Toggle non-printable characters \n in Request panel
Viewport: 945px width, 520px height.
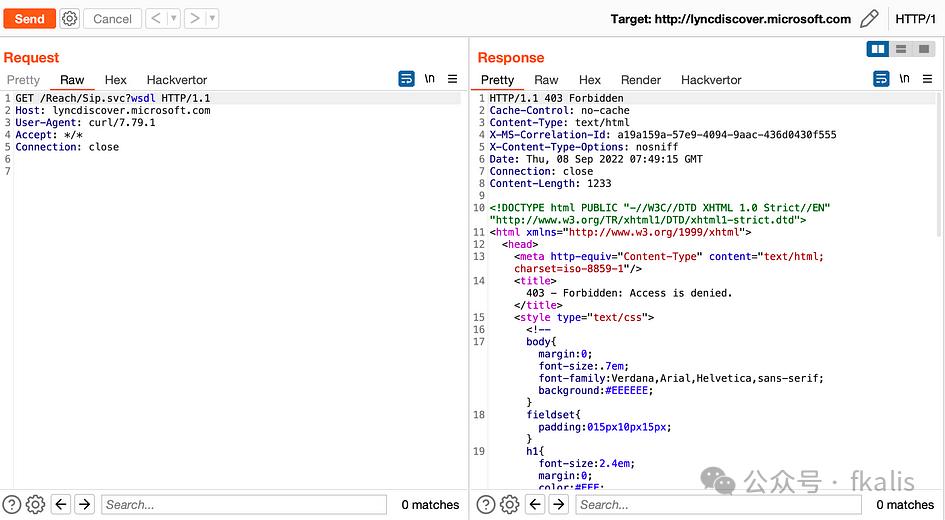(429, 78)
